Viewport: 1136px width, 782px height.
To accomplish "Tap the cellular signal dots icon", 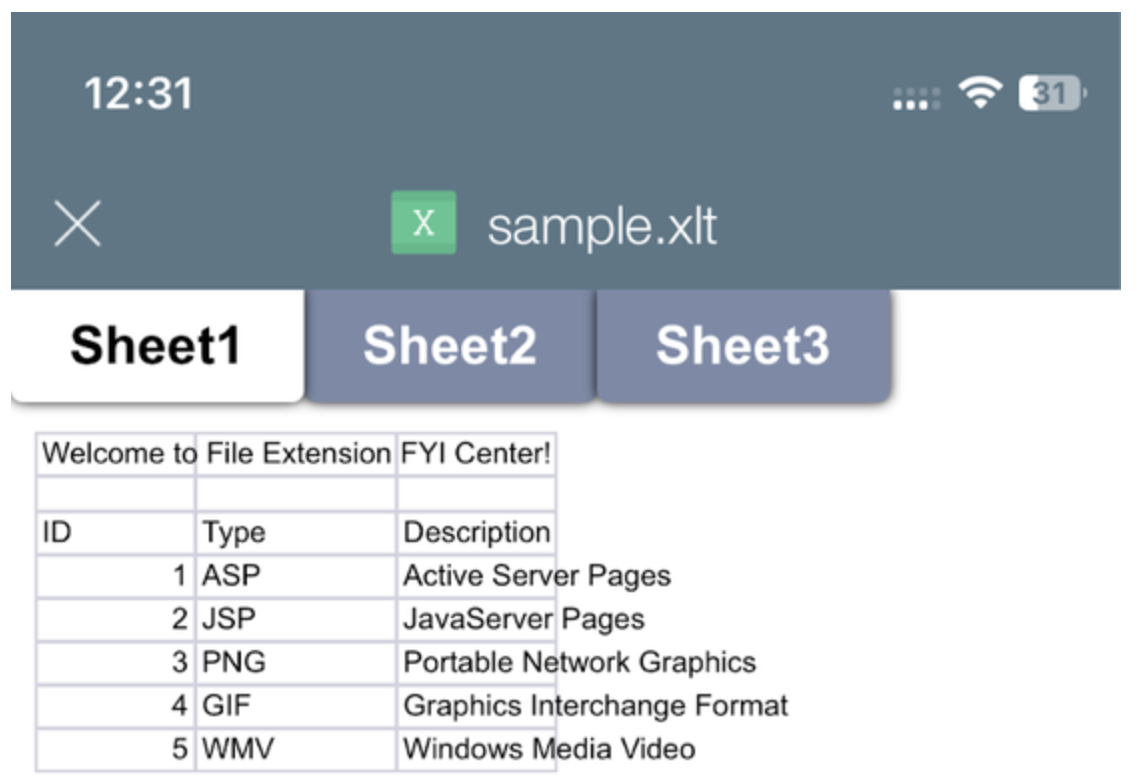I will (916, 98).
